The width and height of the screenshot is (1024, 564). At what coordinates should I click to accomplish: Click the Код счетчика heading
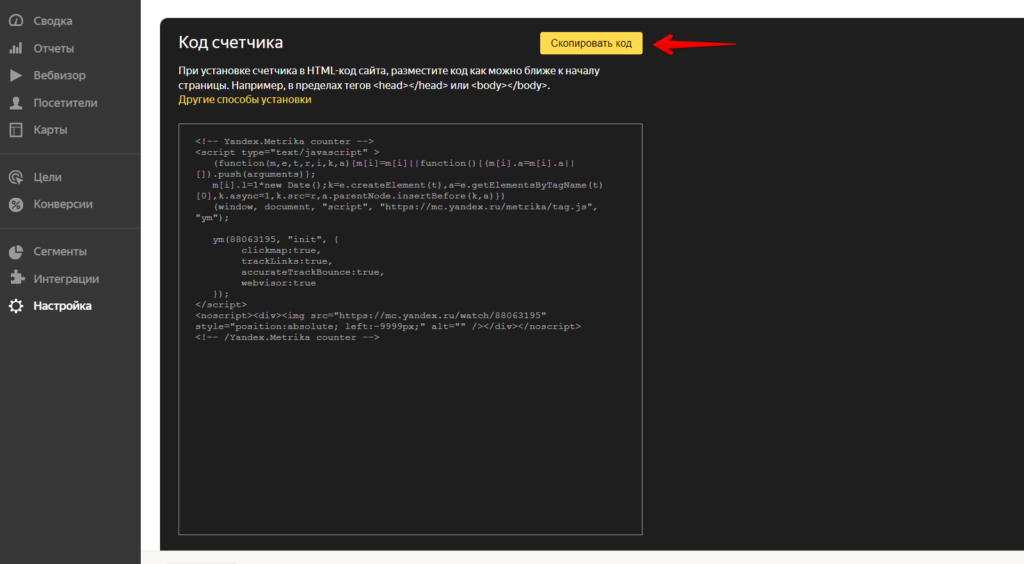click(231, 42)
